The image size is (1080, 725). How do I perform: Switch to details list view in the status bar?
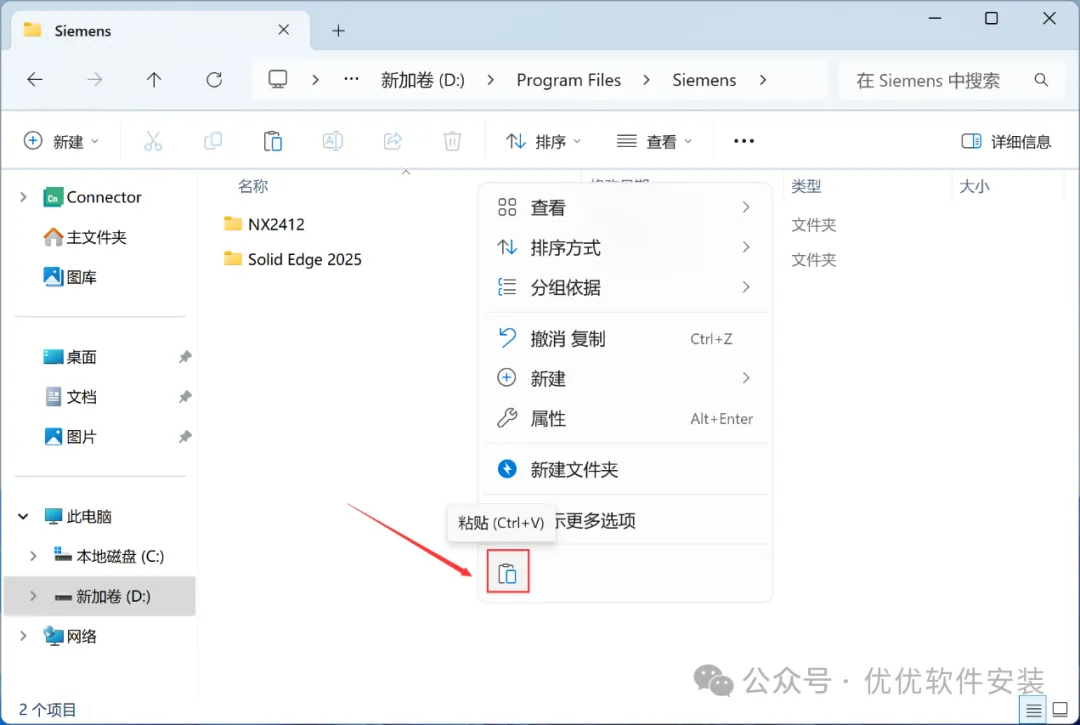1033,709
